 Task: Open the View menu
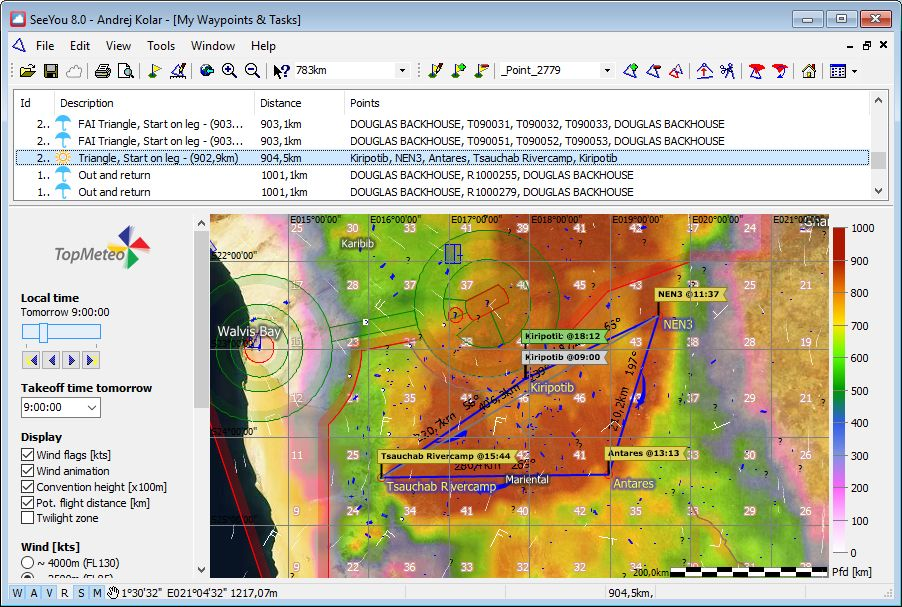(118, 45)
